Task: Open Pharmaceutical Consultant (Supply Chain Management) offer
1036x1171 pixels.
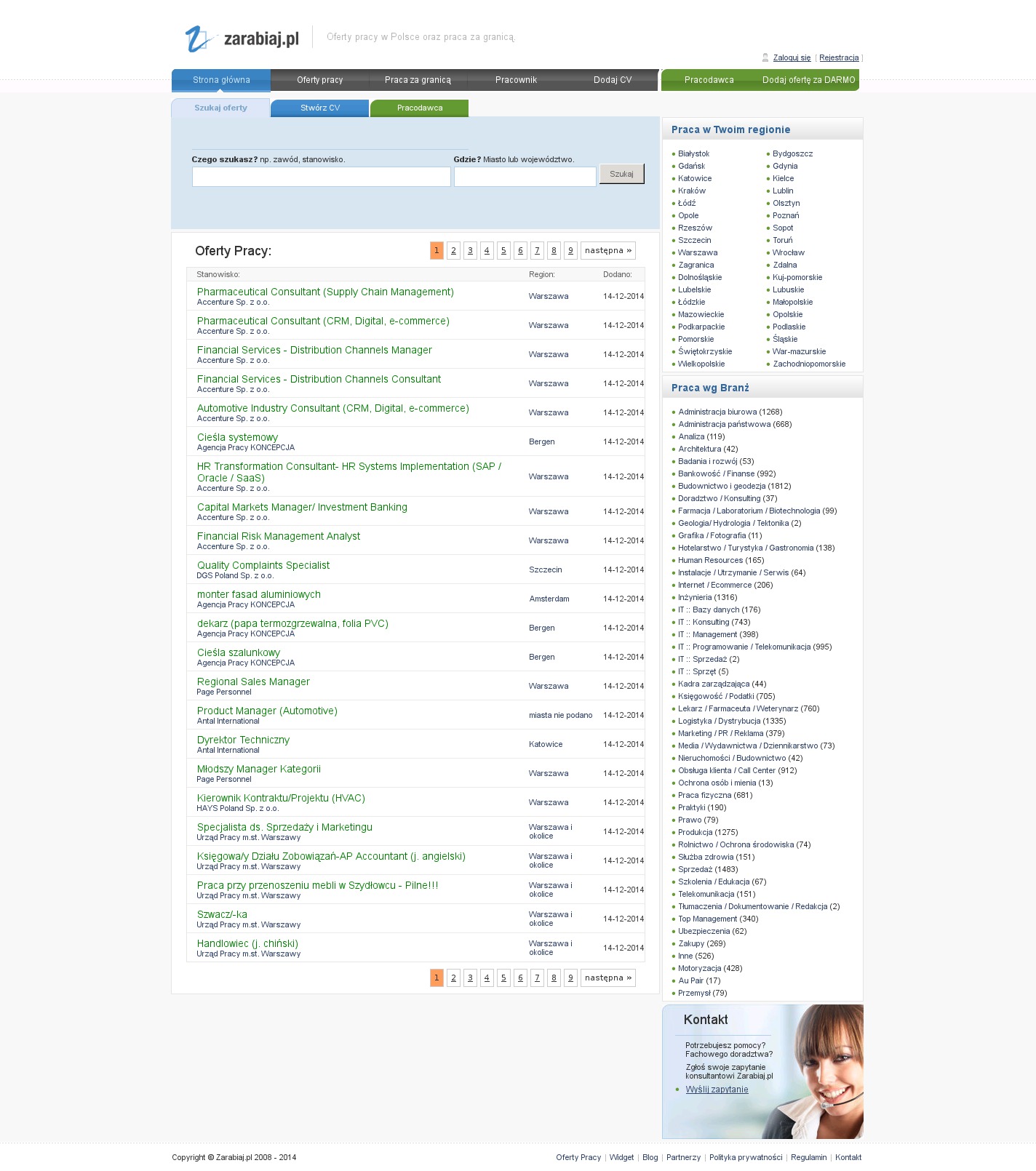Action: pos(325,292)
